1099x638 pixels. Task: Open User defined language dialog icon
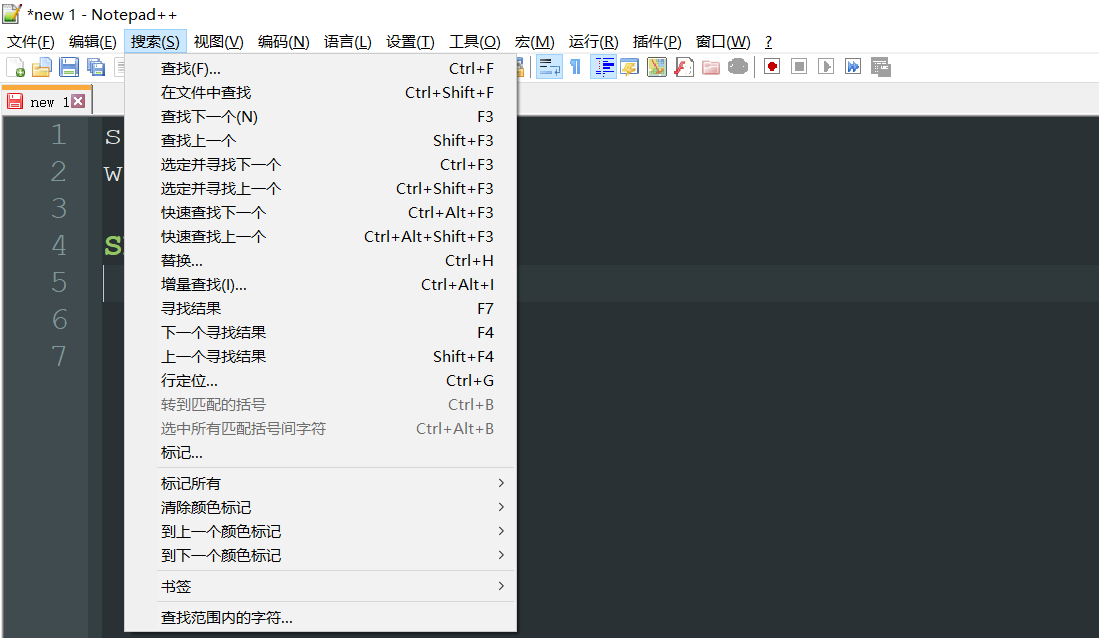pyautogui.click(x=629, y=67)
